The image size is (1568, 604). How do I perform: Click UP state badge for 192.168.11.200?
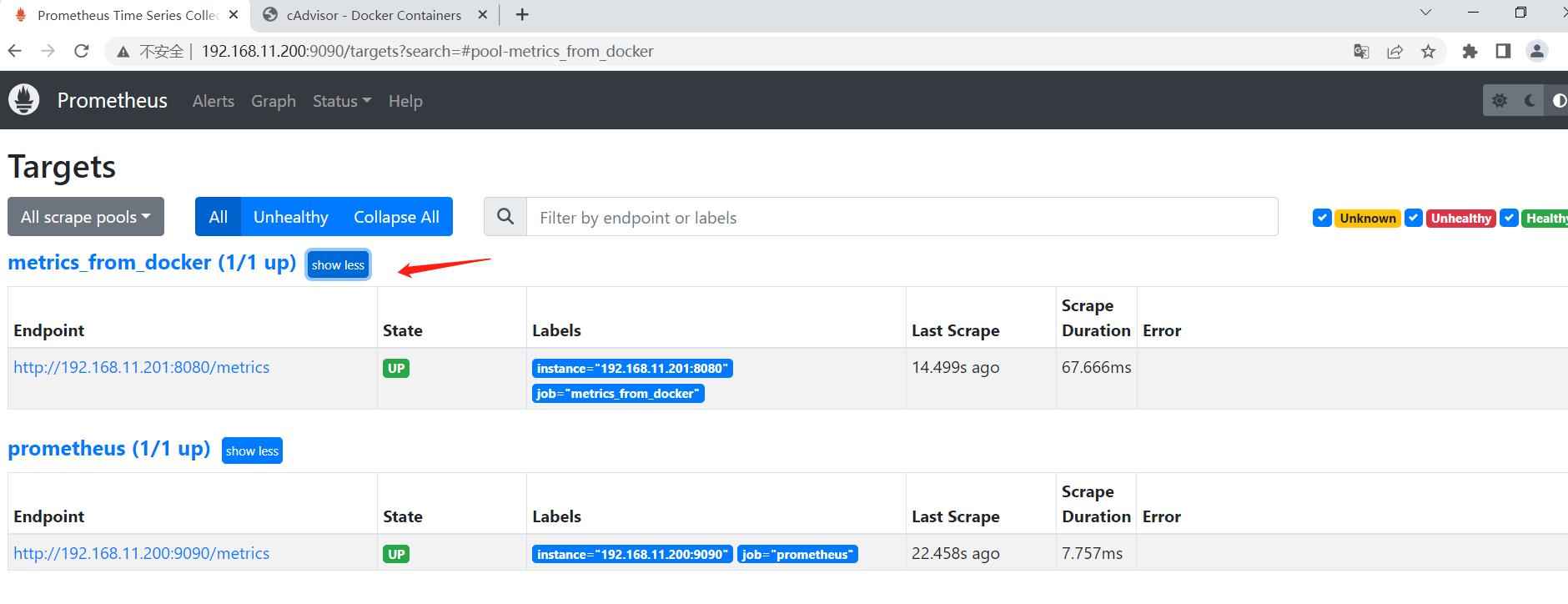tap(396, 554)
